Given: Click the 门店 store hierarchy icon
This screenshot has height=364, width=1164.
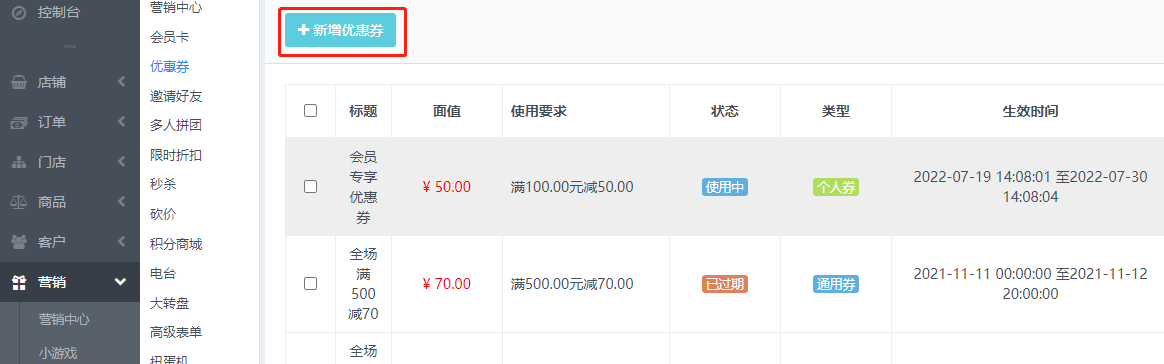Looking at the screenshot, I should tap(19, 162).
